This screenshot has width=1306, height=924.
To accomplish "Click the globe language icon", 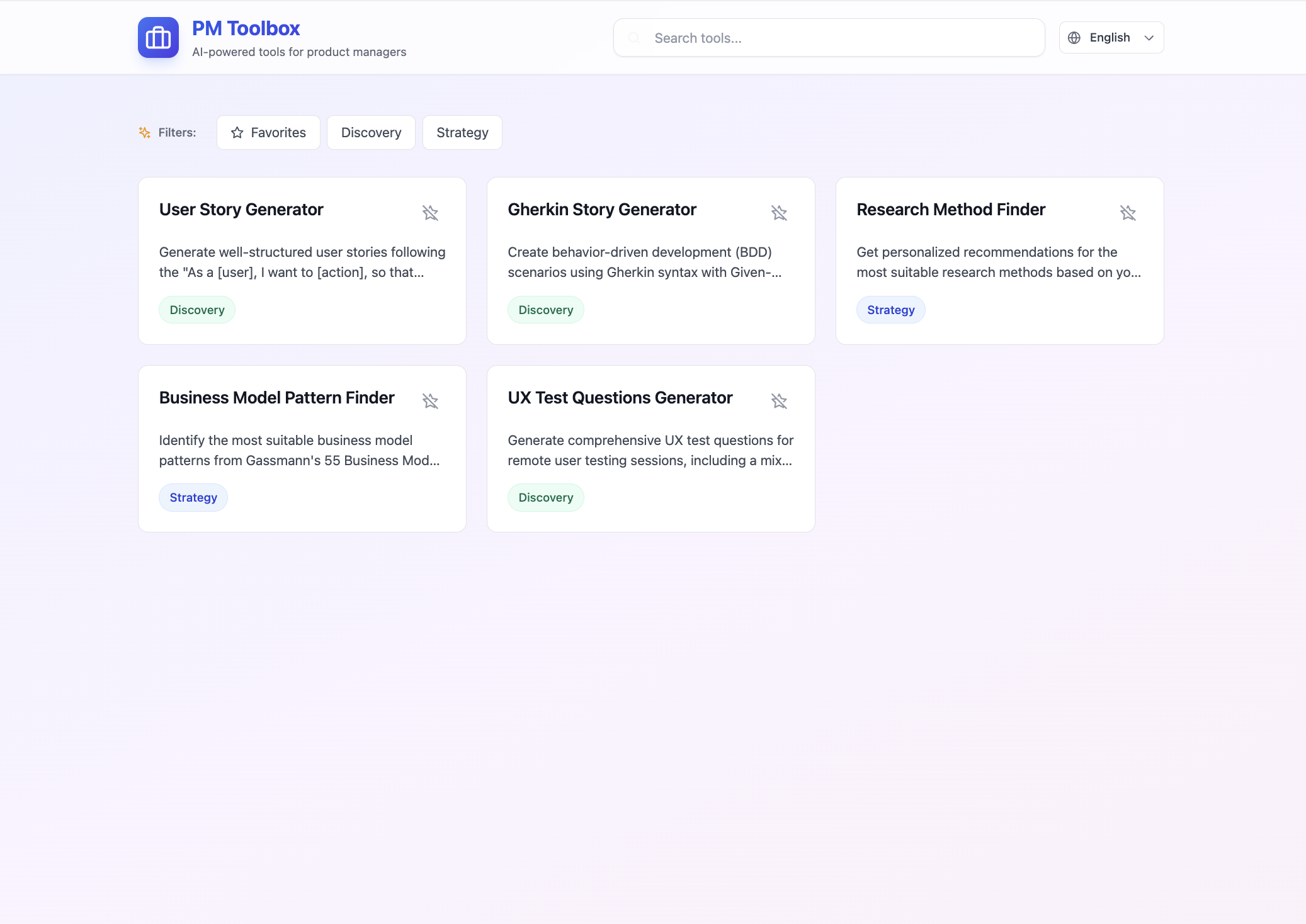I will (1074, 38).
